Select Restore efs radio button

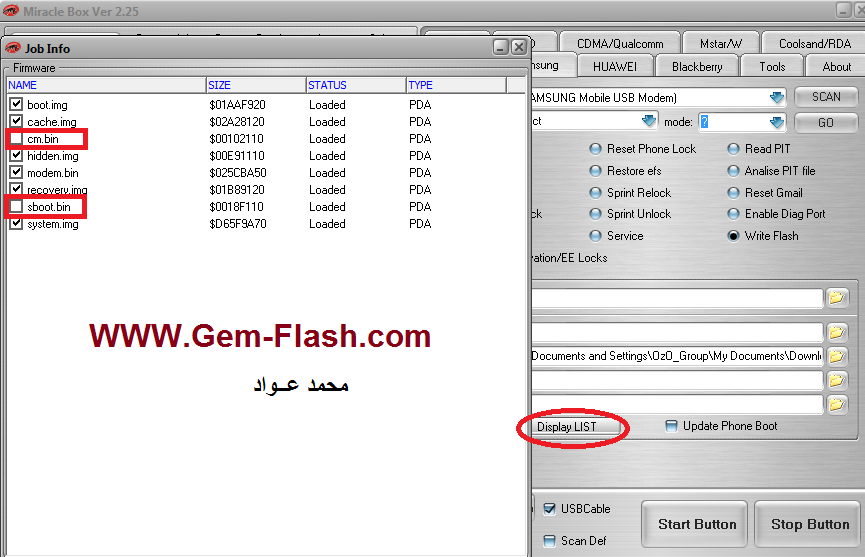[595, 171]
